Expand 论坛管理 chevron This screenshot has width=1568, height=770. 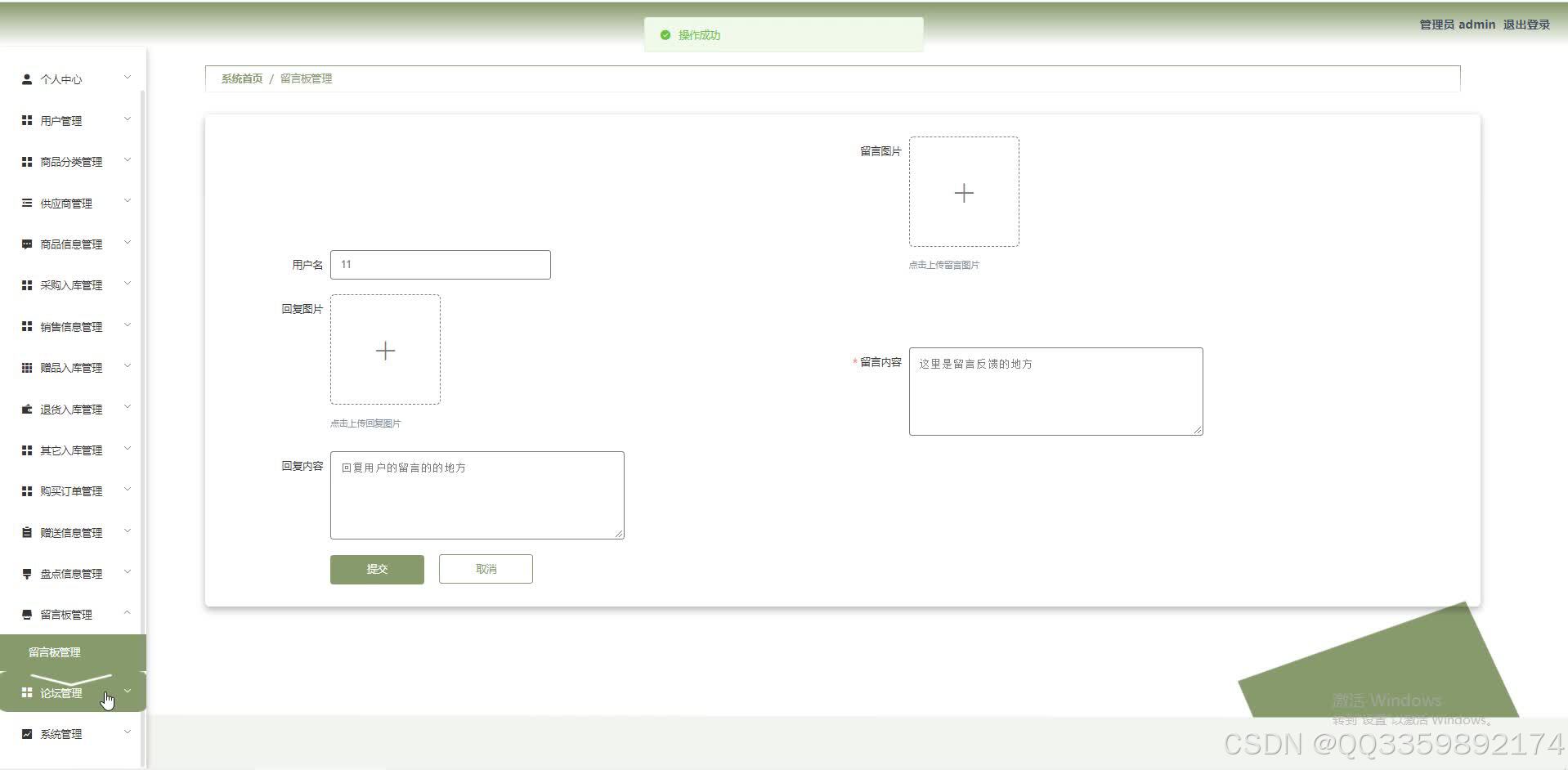click(128, 692)
